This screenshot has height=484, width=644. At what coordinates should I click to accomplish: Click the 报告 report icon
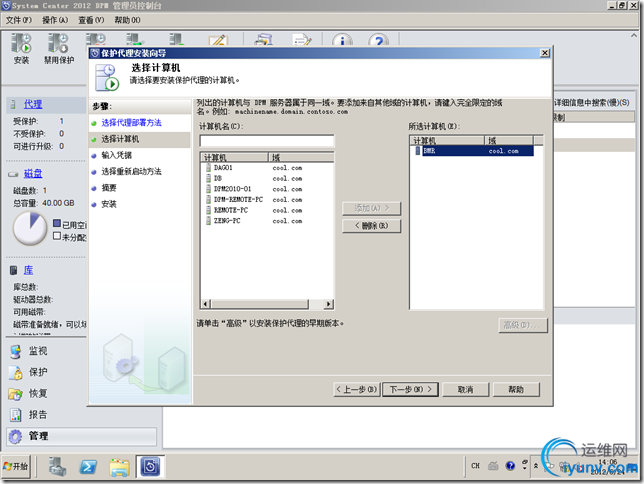(15, 415)
